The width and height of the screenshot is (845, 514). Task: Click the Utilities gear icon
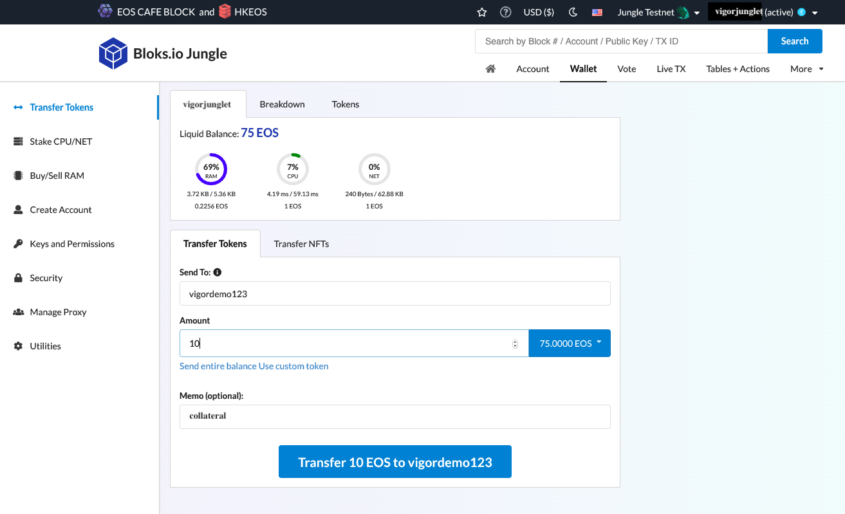click(18, 346)
